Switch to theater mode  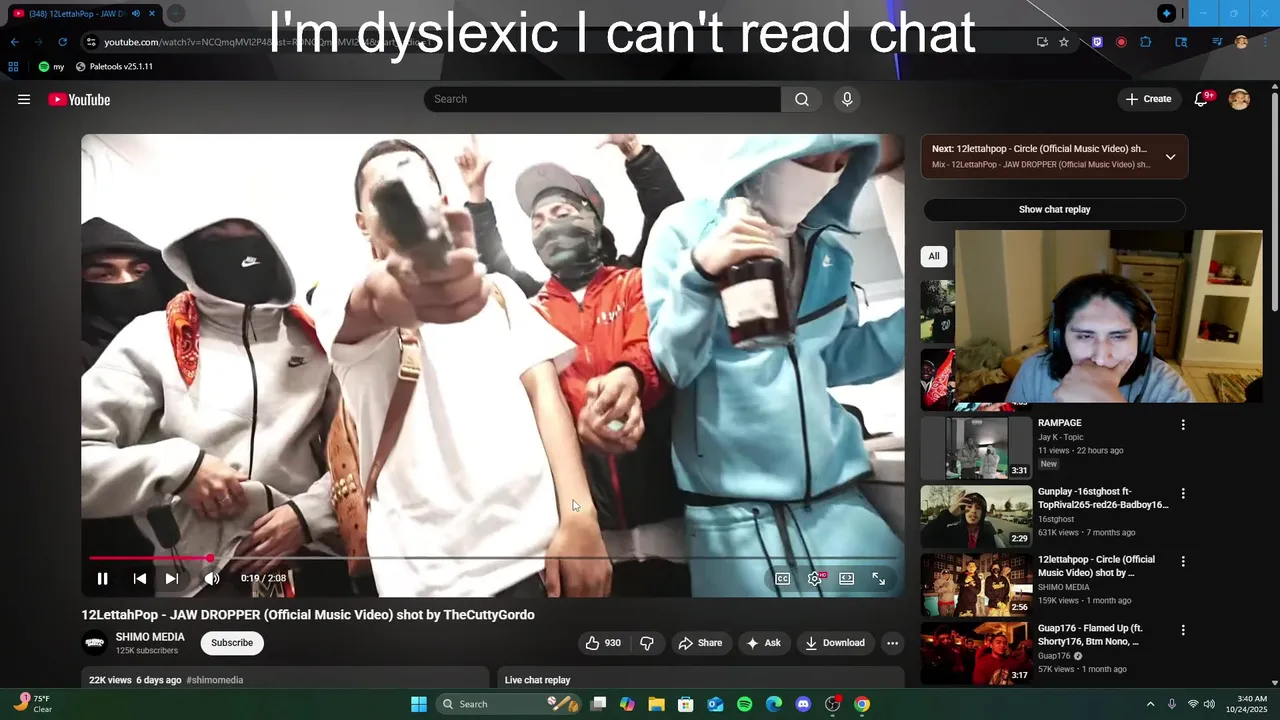pyautogui.click(x=847, y=578)
